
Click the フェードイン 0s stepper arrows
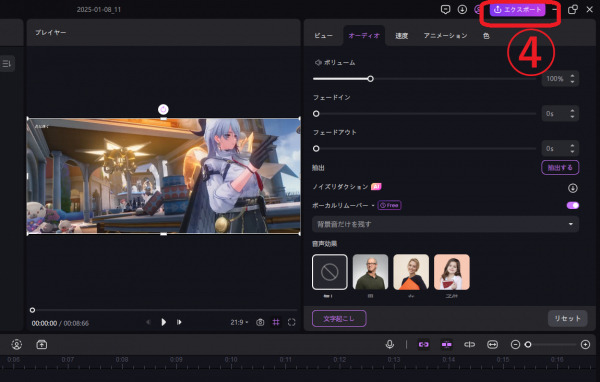coord(572,114)
